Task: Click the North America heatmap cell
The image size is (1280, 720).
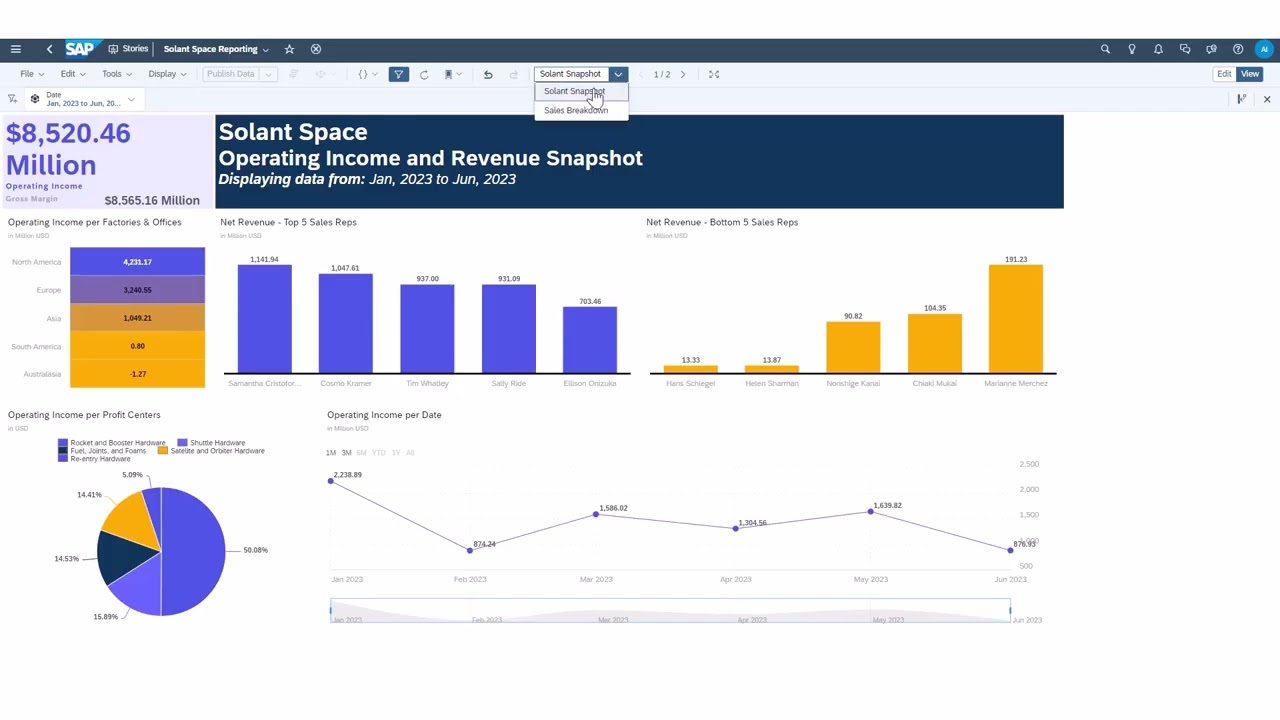Action: click(137, 262)
